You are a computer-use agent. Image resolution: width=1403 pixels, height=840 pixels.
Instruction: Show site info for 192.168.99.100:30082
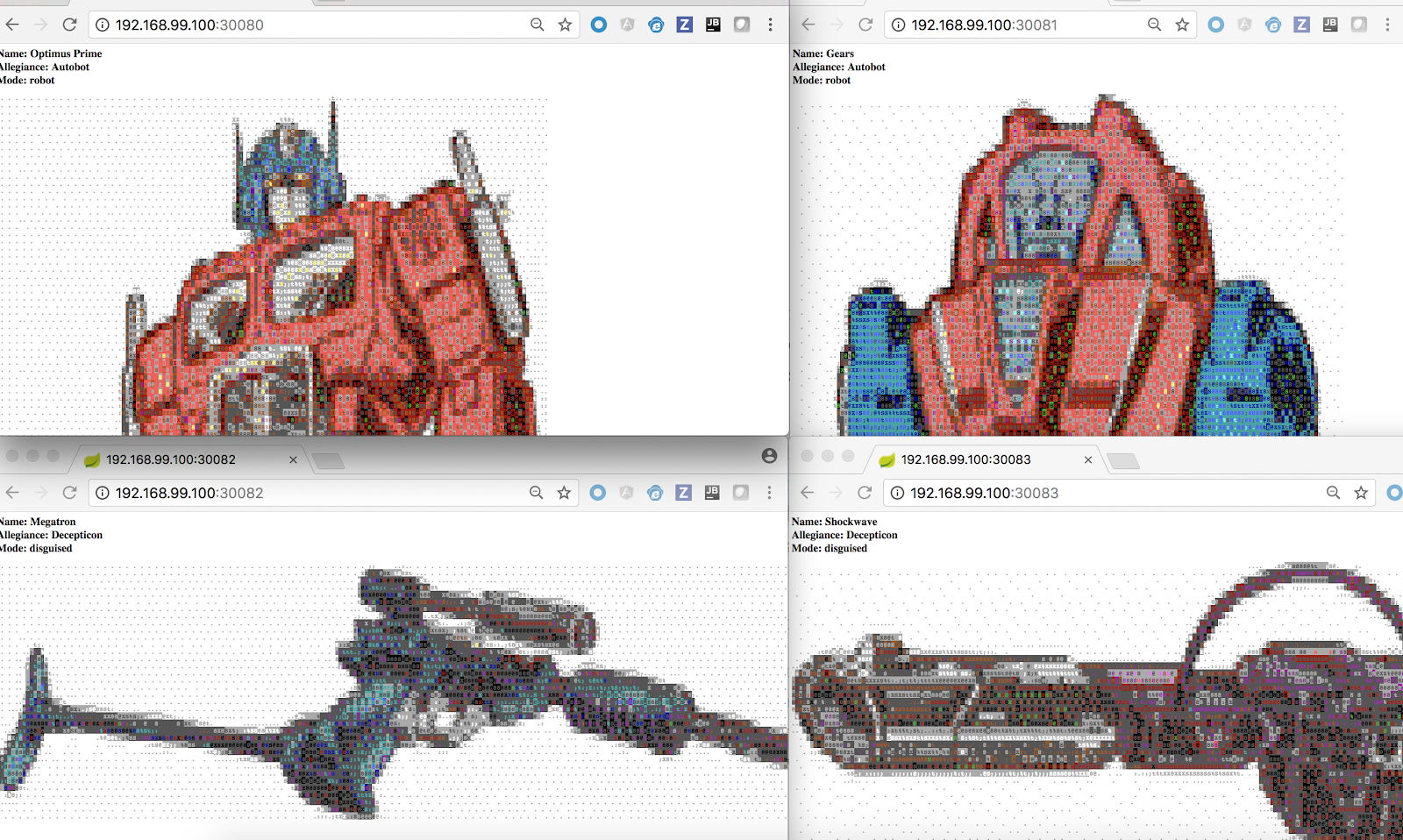(103, 493)
